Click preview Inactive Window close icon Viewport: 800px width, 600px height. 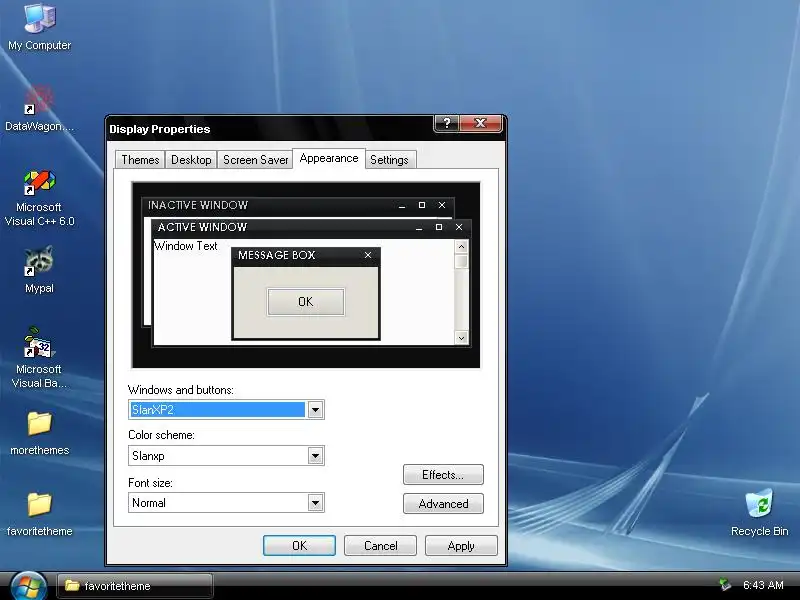pyautogui.click(x=442, y=205)
